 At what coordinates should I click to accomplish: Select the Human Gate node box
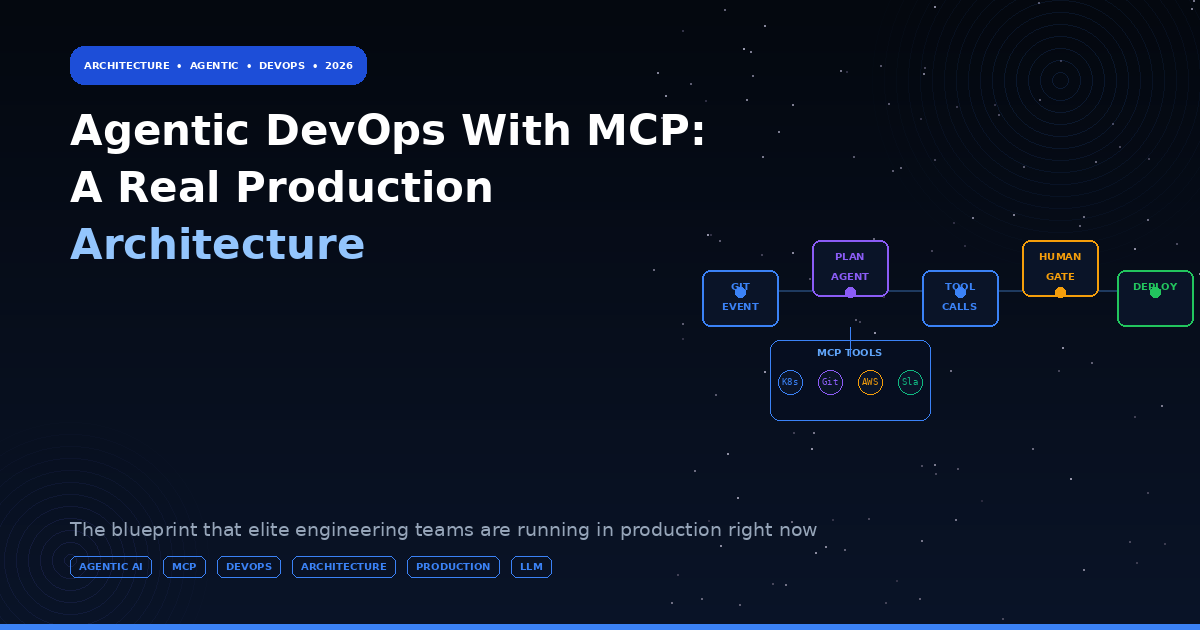point(1060,268)
